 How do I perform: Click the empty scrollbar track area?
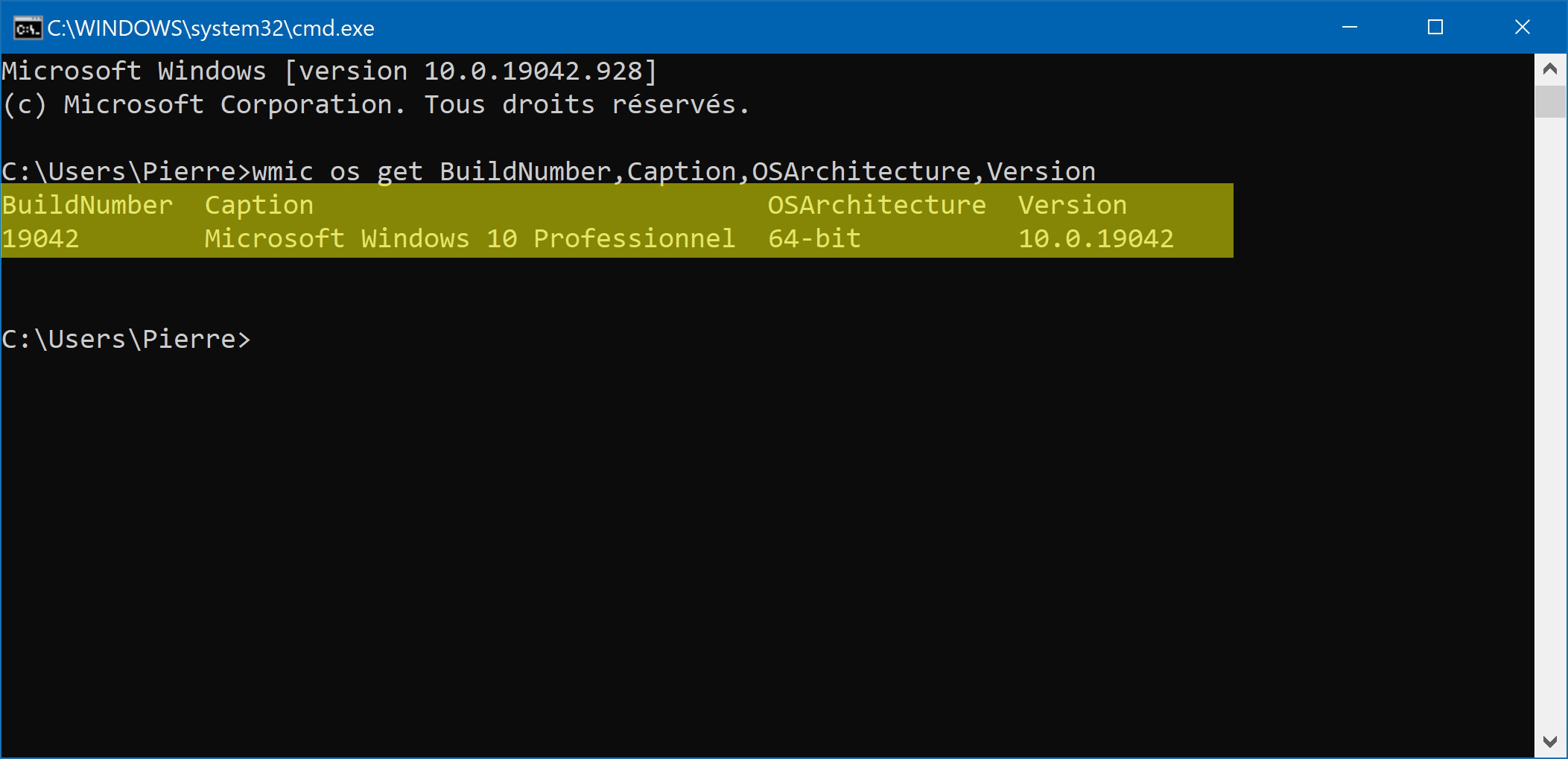click(1550, 422)
